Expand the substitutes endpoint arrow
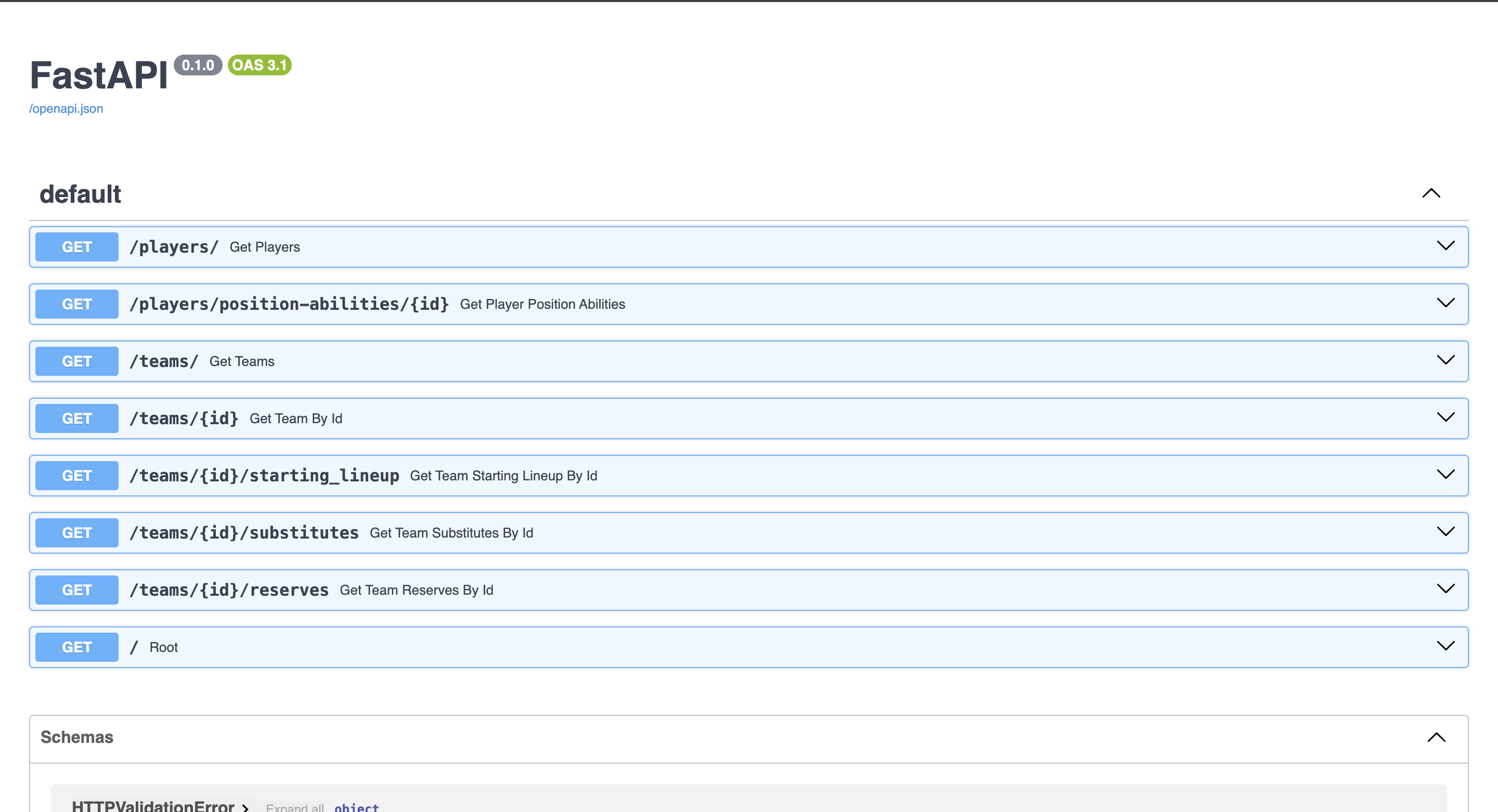 pyautogui.click(x=1445, y=532)
